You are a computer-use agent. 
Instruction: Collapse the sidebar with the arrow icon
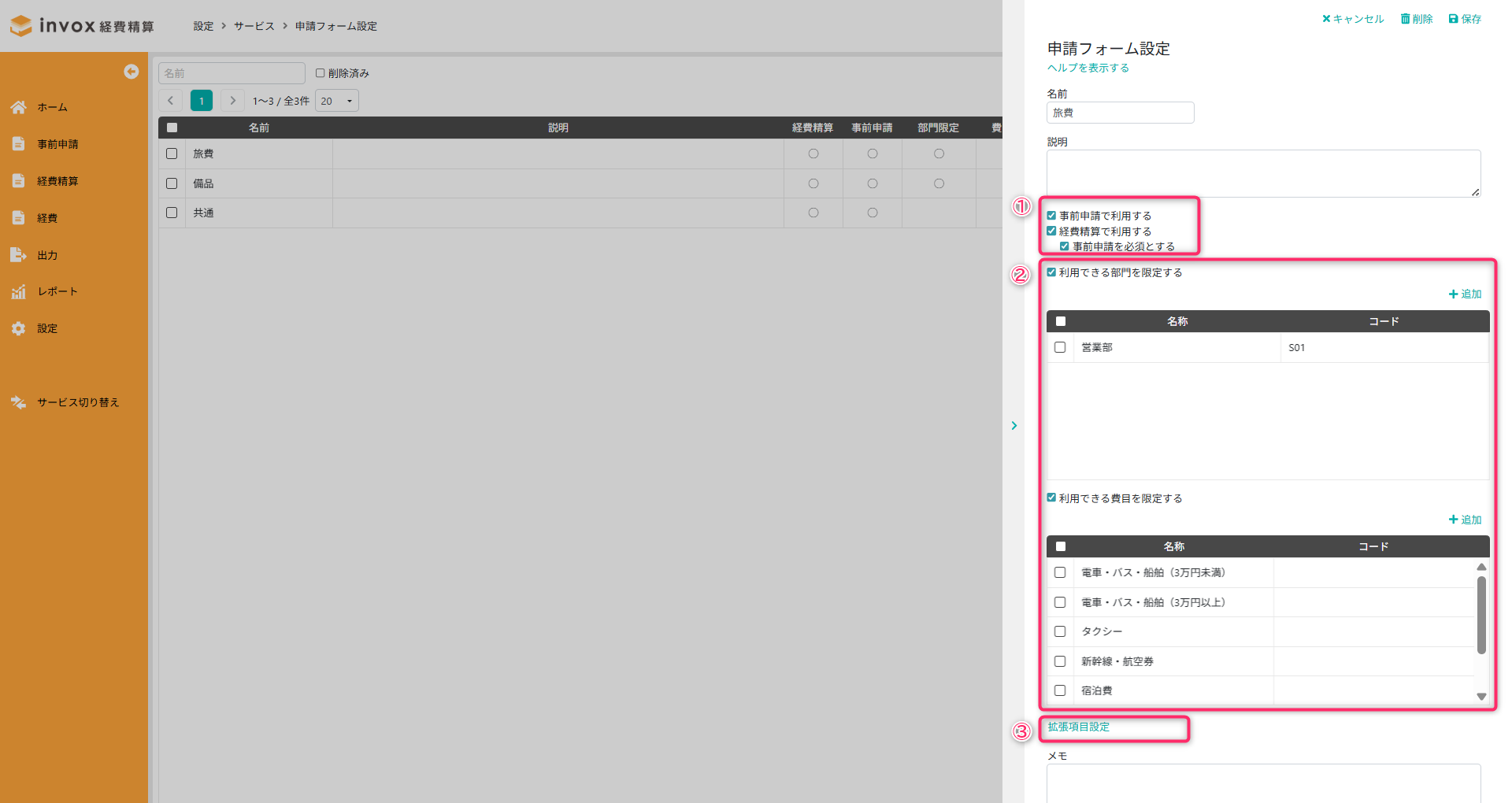point(132,72)
